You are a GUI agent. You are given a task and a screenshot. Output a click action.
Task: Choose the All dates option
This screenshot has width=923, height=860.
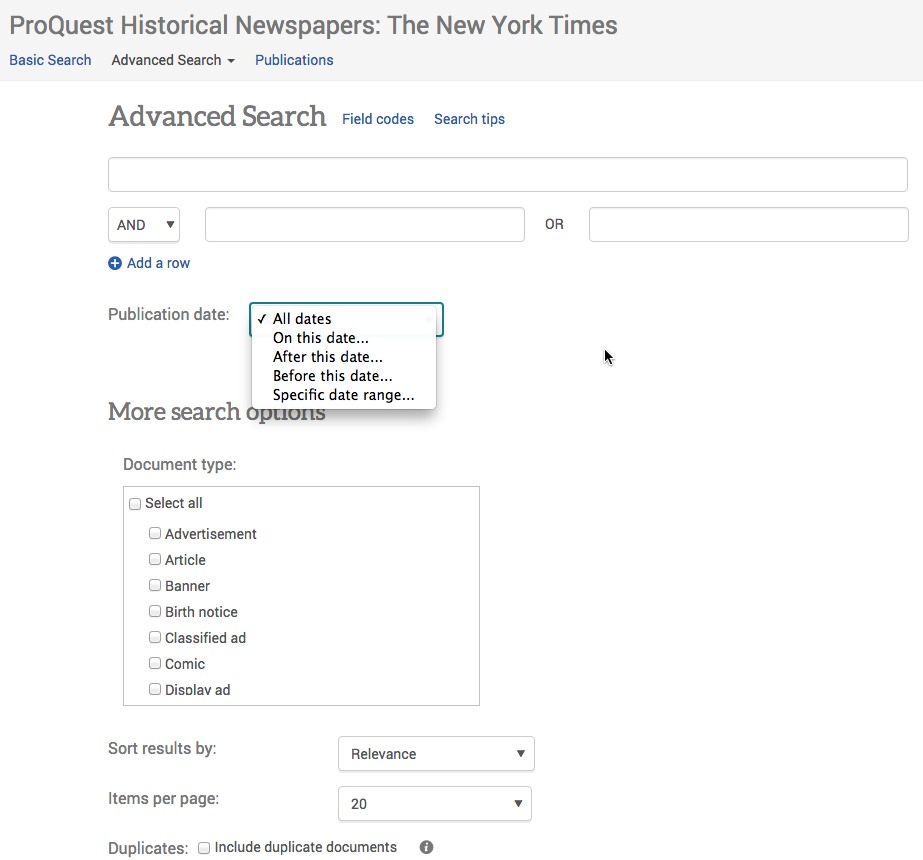[x=344, y=318]
